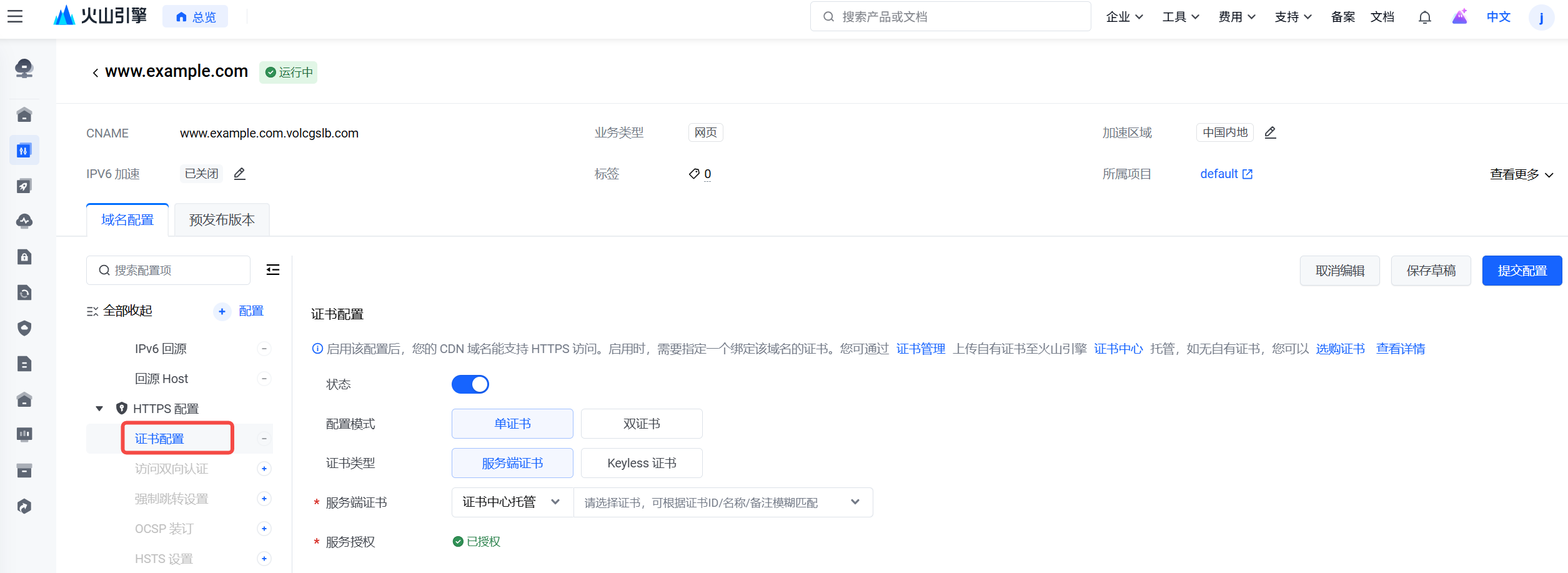Click the 提交配置 button

coord(1522,271)
